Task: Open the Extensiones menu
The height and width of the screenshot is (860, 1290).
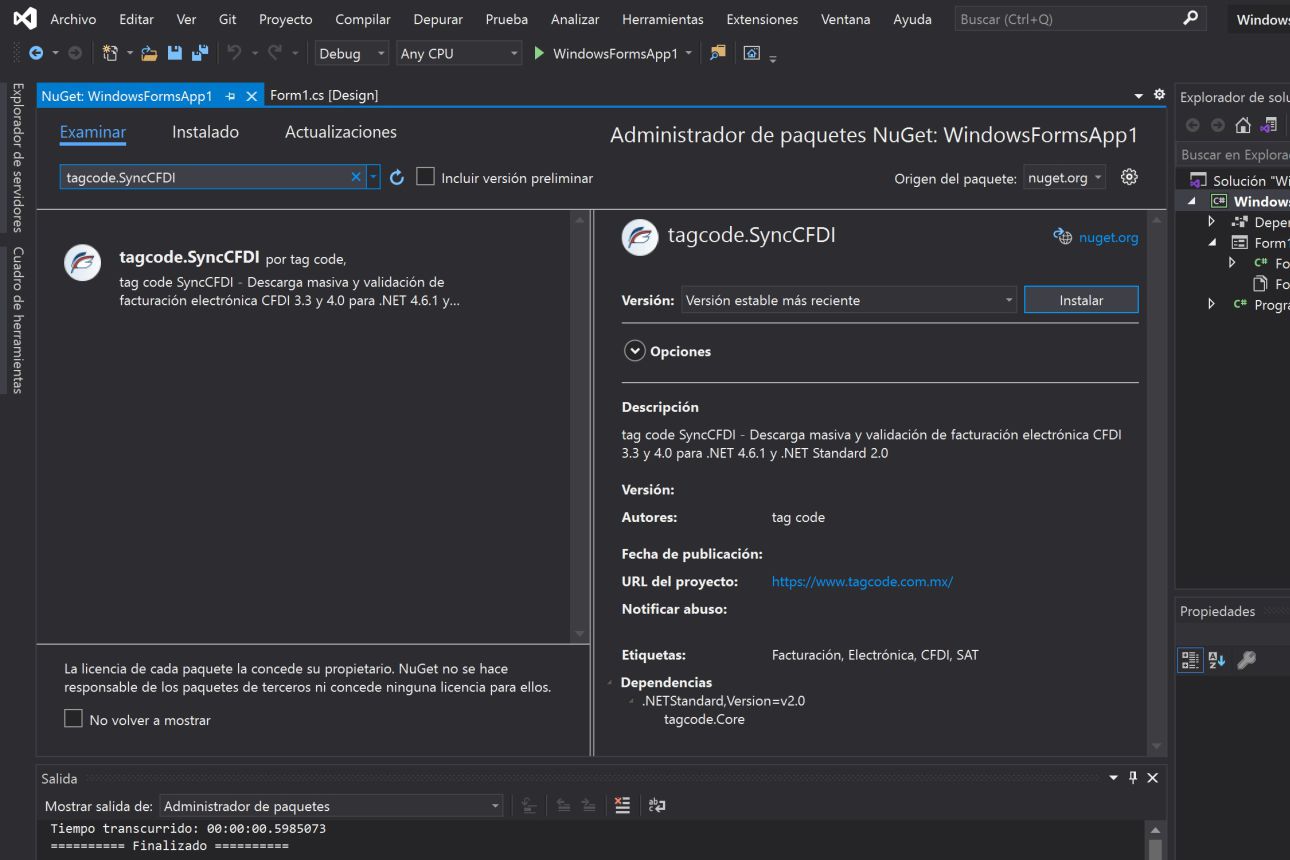Action: [x=762, y=19]
